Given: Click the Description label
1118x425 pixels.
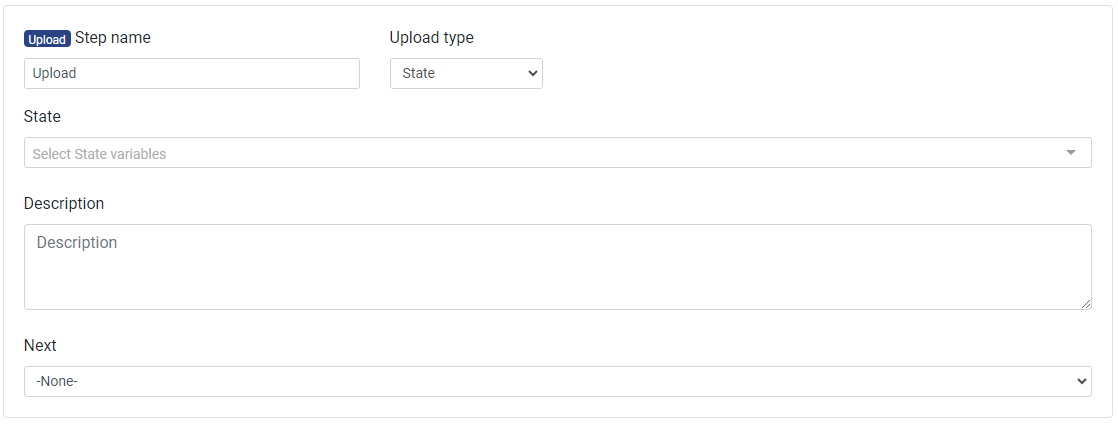Looking at the screenshot, I should tap(64, 204).
